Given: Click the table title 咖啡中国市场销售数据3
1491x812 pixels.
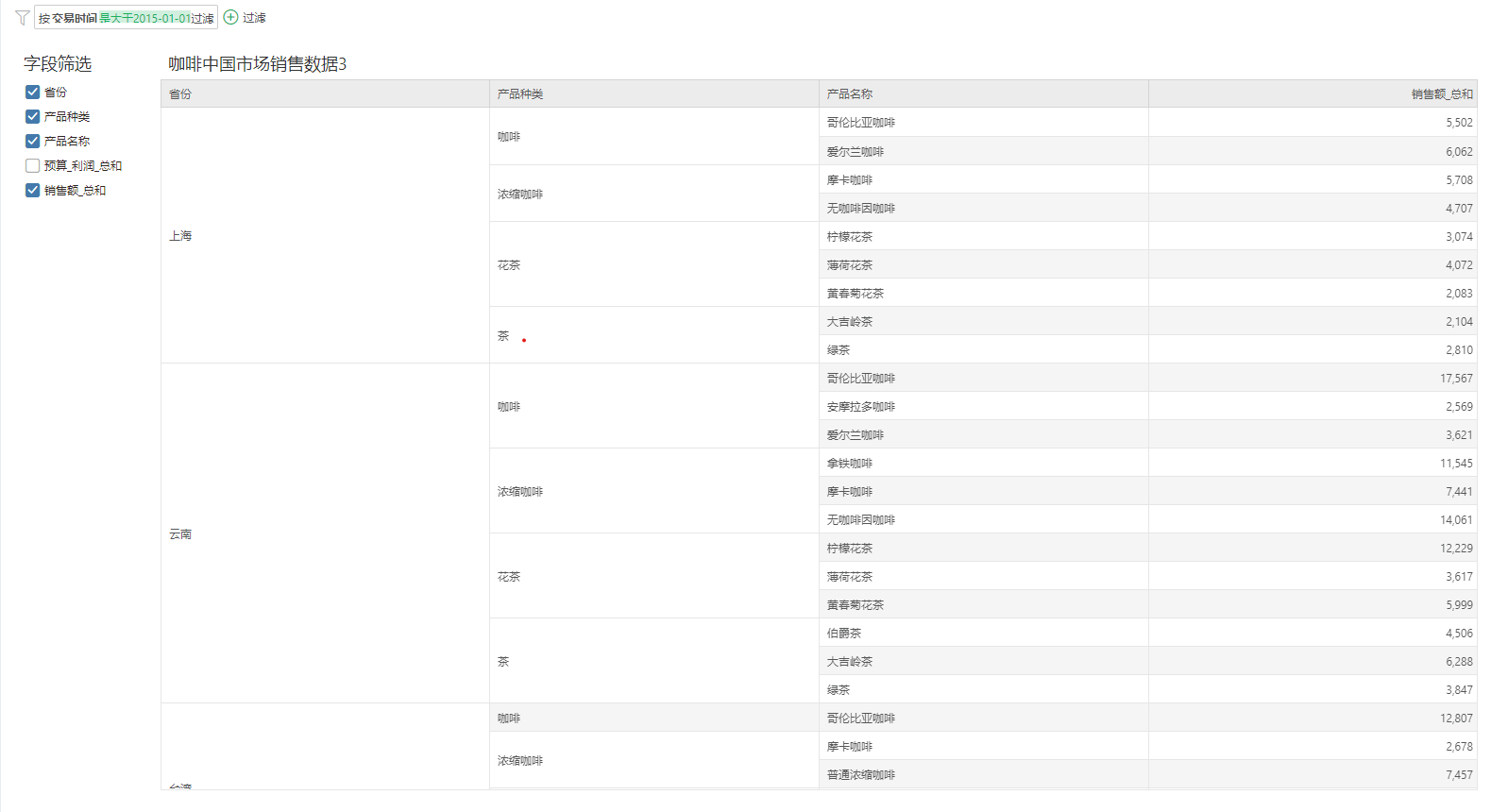Looking at the screenshot, I should [257, 64].
